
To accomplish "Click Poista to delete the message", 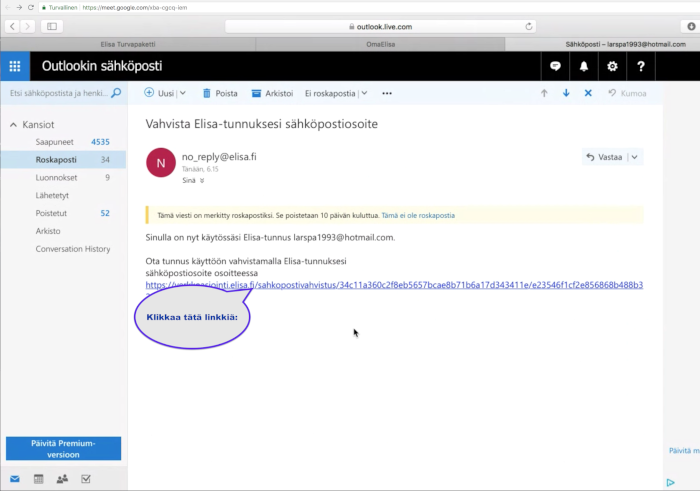I will tap(219, 93).
